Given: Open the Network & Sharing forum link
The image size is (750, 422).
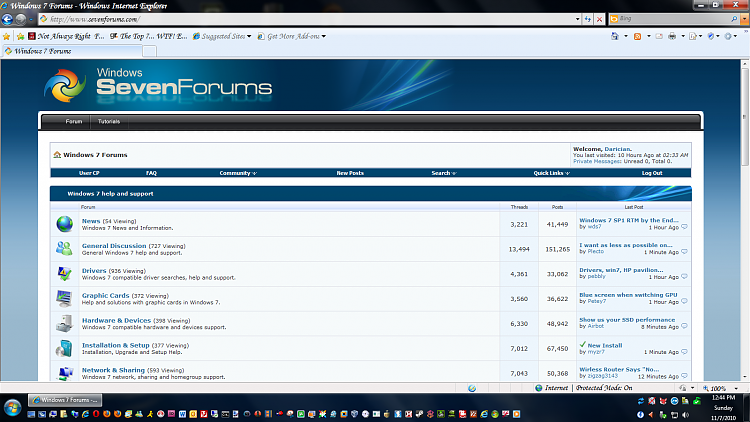Looking at the screenshot, I should tap(113, 370).
